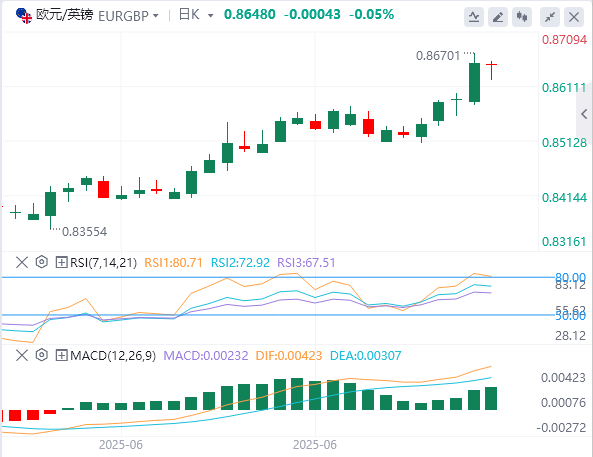Open RSI indicator settings hexagon icon
Screen dimensions: 593x457
[42, 262]
